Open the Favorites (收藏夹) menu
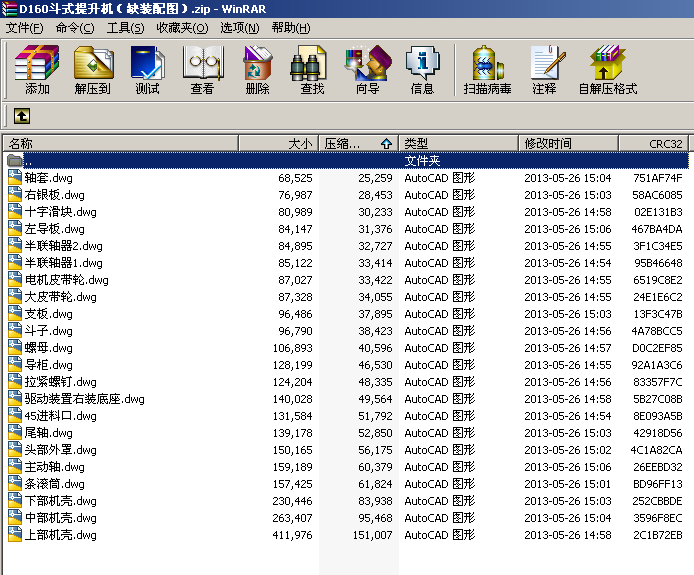Screen dimensions: 694x575 coord(182,28)
